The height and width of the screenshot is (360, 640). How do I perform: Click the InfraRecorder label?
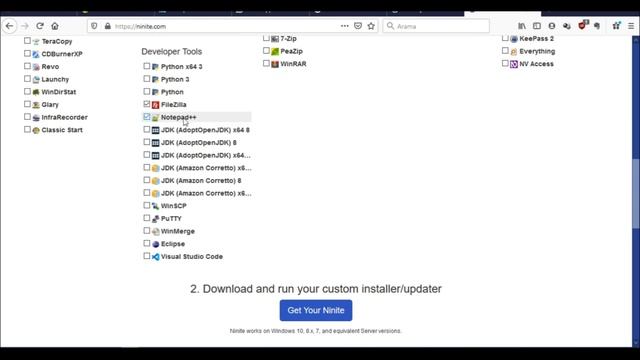64,117
